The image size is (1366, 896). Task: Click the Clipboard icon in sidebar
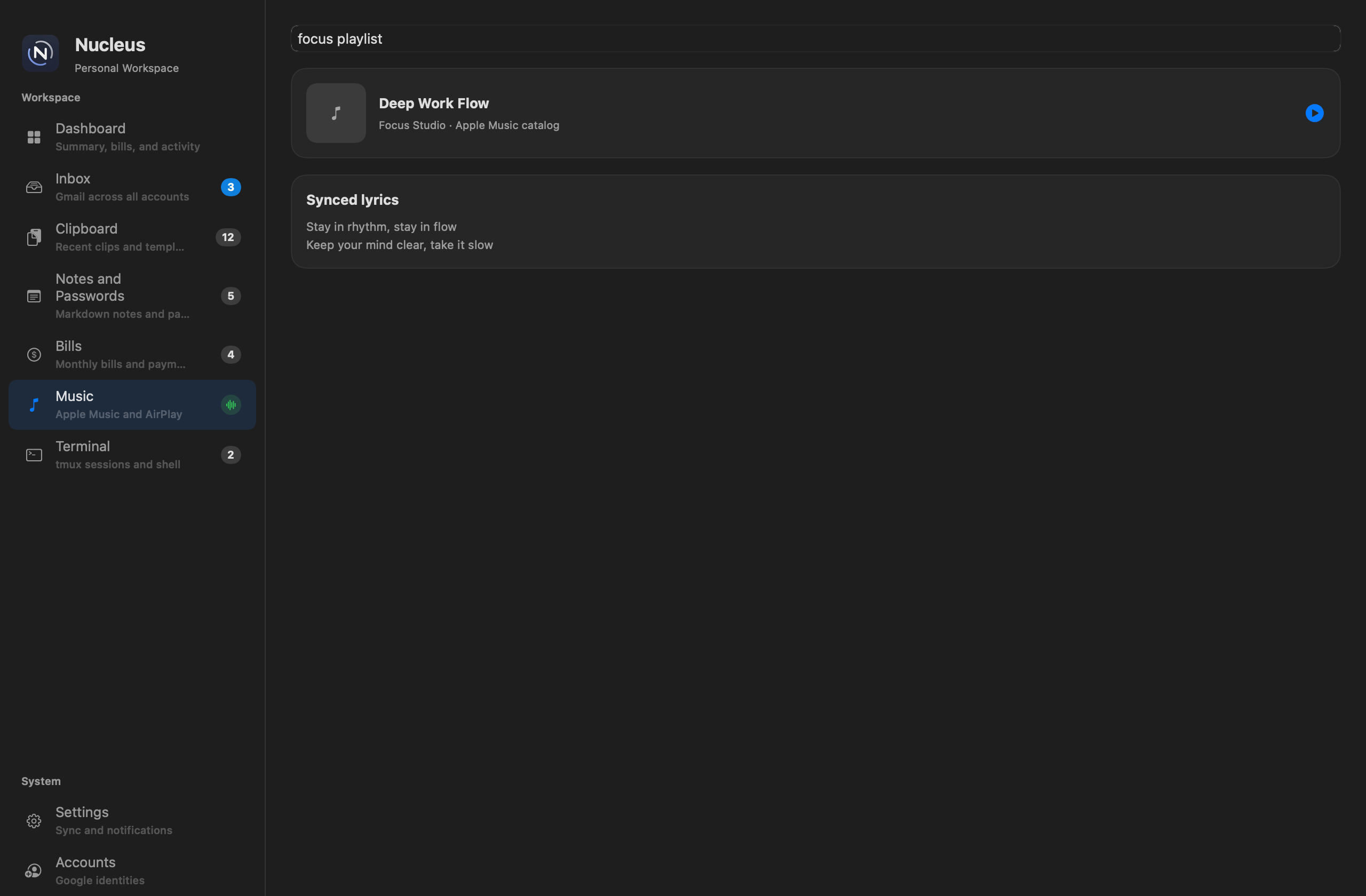coord(34,237)
